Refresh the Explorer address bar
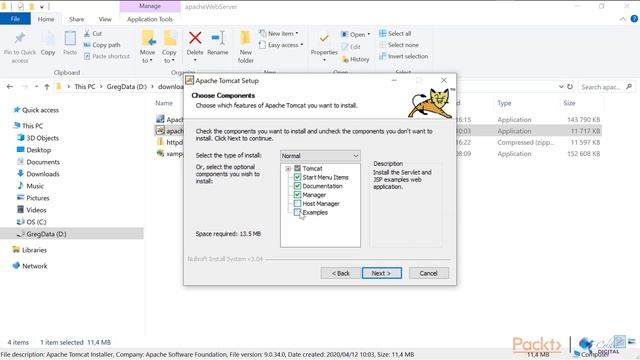The height and width of the screenshot is (360, 640). coord(570,87)
